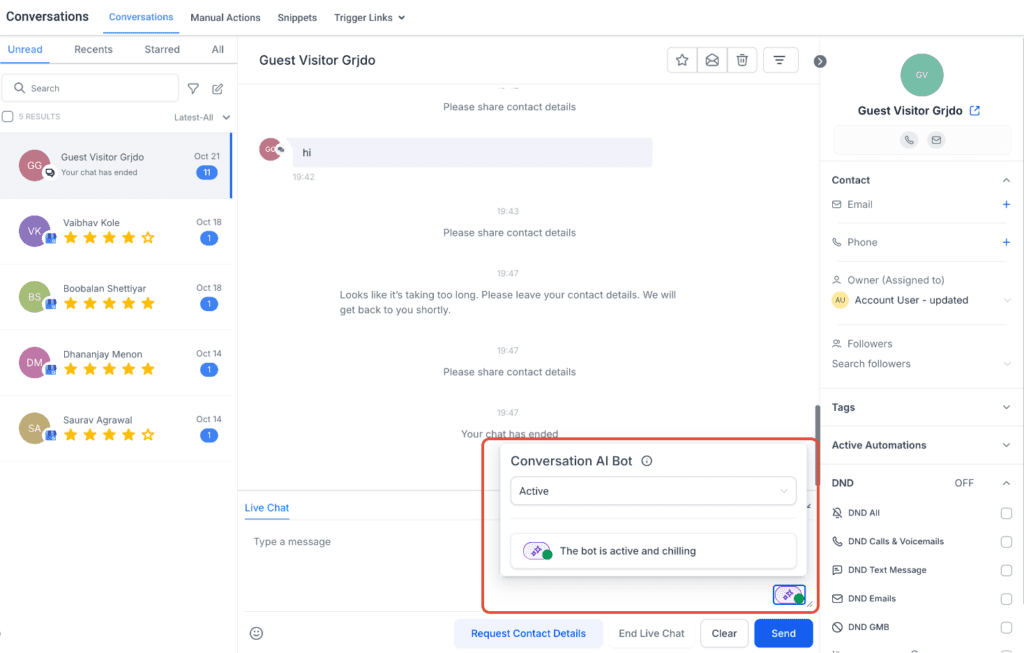Click the Request Contact Details button
Viewport: 1024px width, 653px height.
point(528,633)
